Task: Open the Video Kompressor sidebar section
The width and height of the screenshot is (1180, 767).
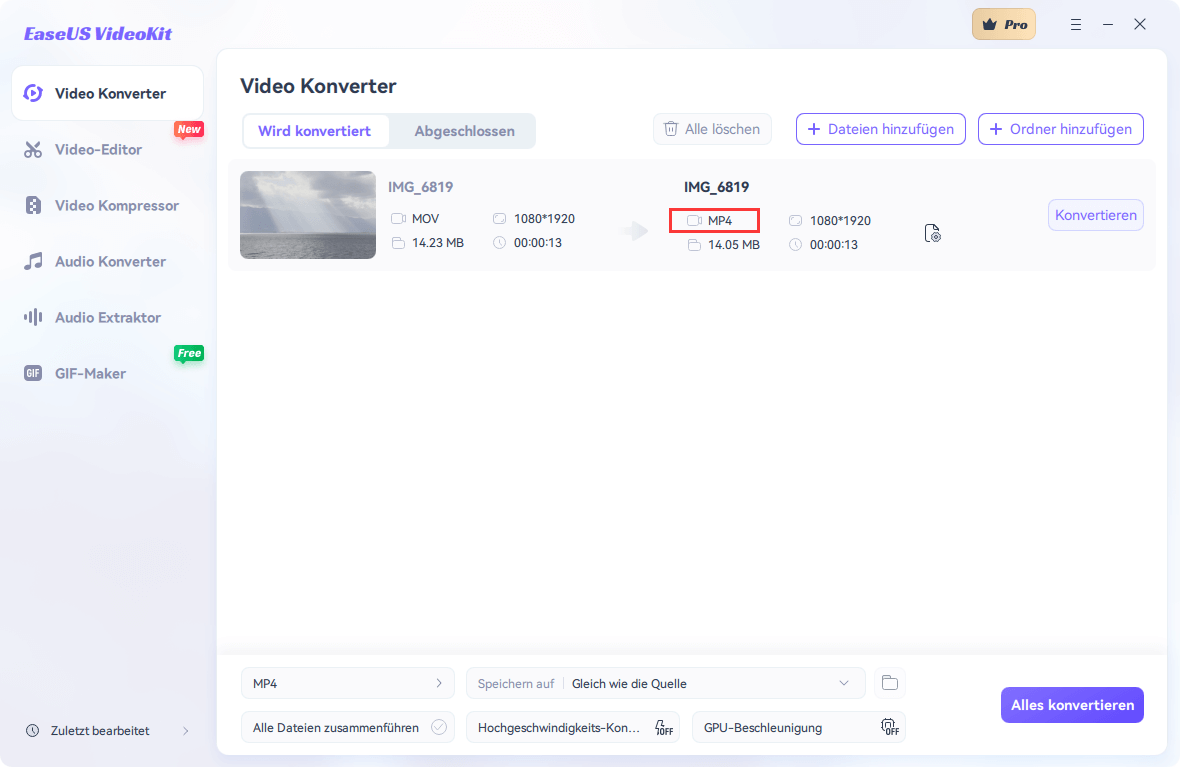Action: (x=108, y=205)
